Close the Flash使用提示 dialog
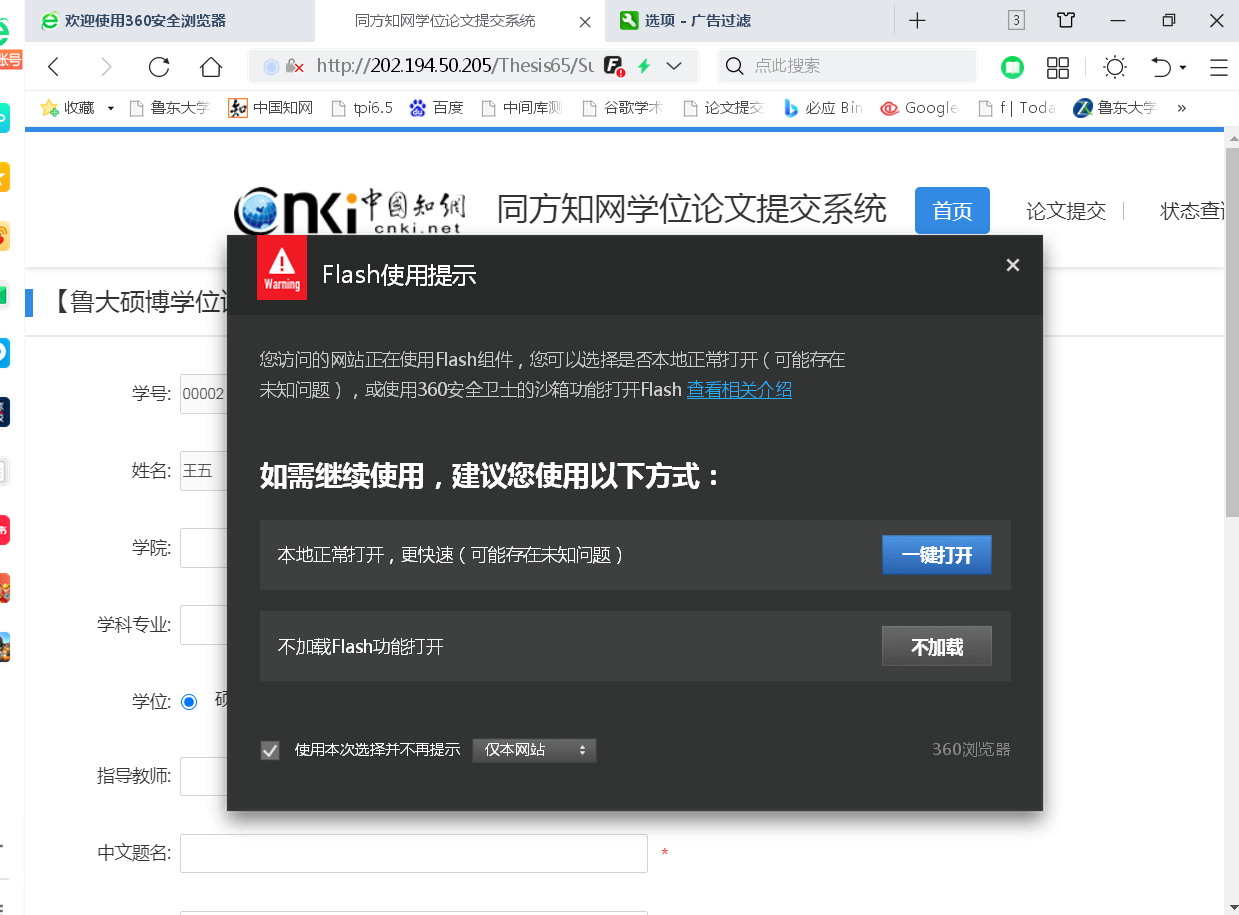The image size is (1239, 915). pyautogui.click(x=1013, y=265)
